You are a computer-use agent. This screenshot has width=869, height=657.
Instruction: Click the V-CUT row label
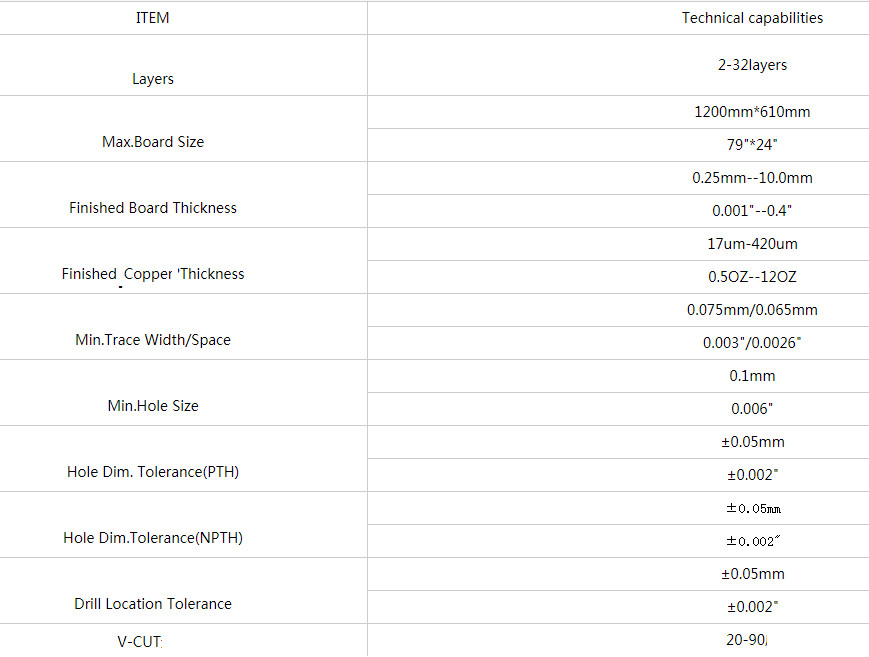(140, 642)
